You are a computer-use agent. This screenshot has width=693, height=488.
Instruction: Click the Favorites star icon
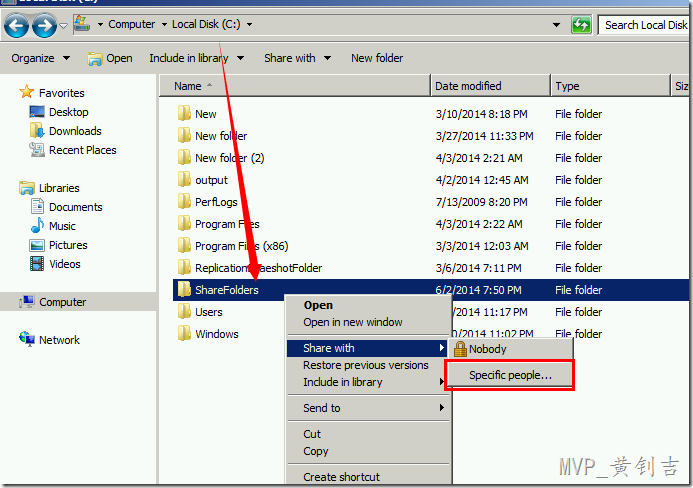(27, 92)
